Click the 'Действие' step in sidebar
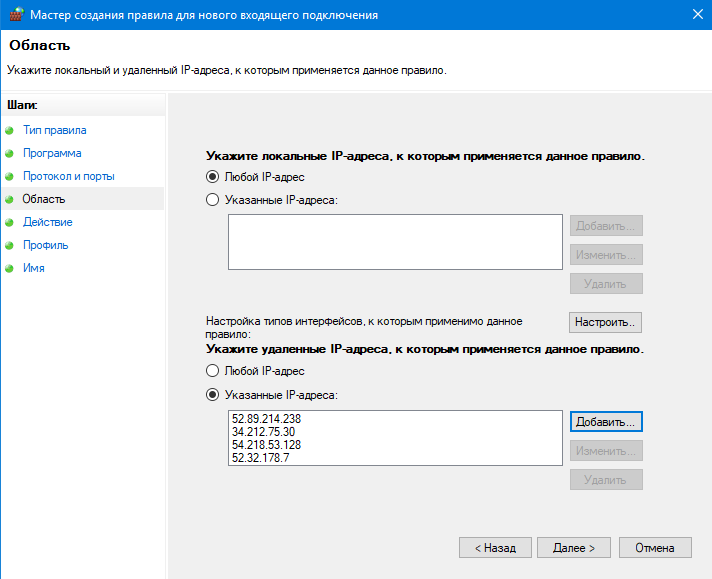This screenshot has width=712, height=579. pyautogui.click(x=47, y=222)
